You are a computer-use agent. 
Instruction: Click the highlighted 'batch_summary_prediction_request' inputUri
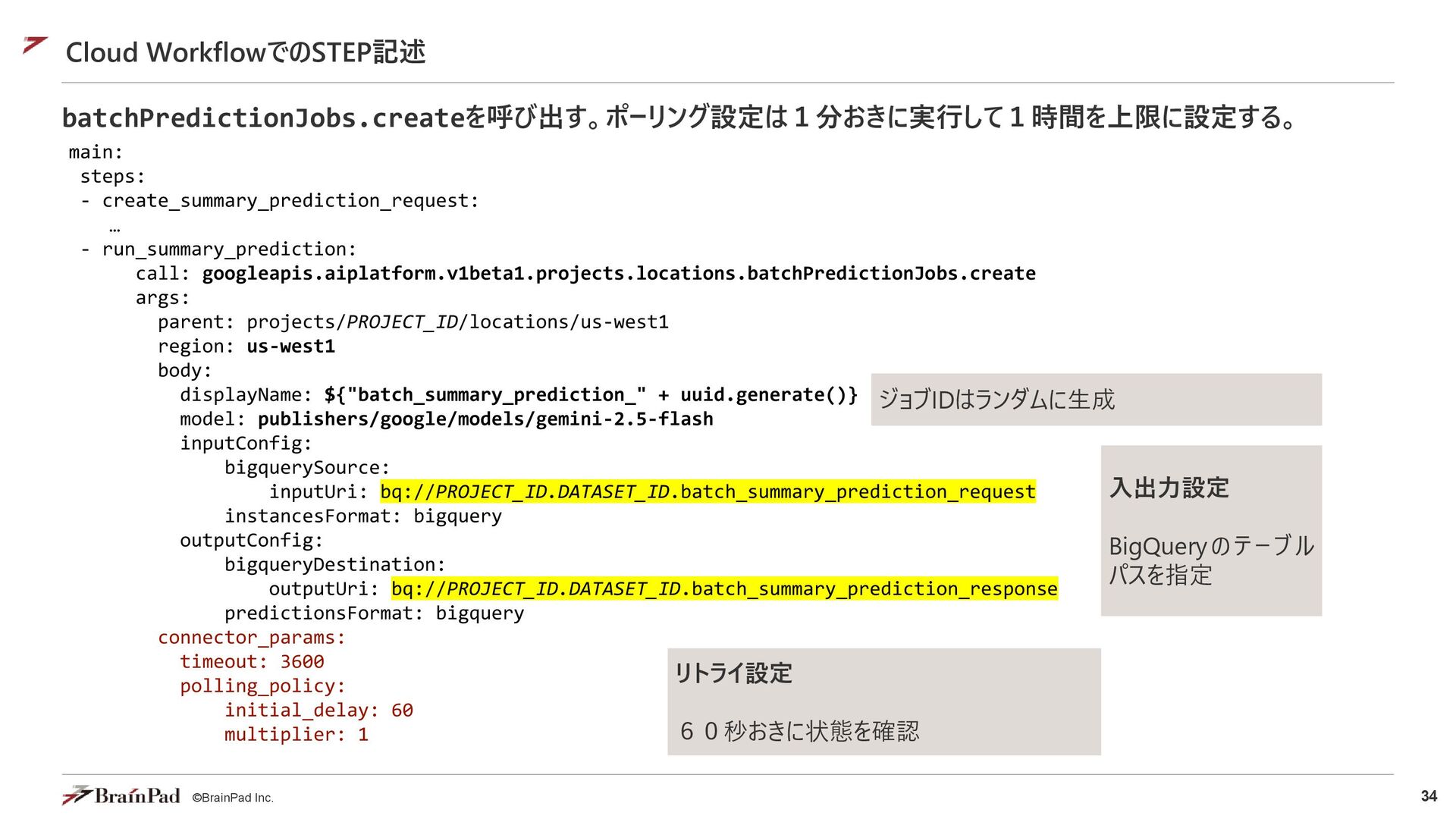(708, 491)
